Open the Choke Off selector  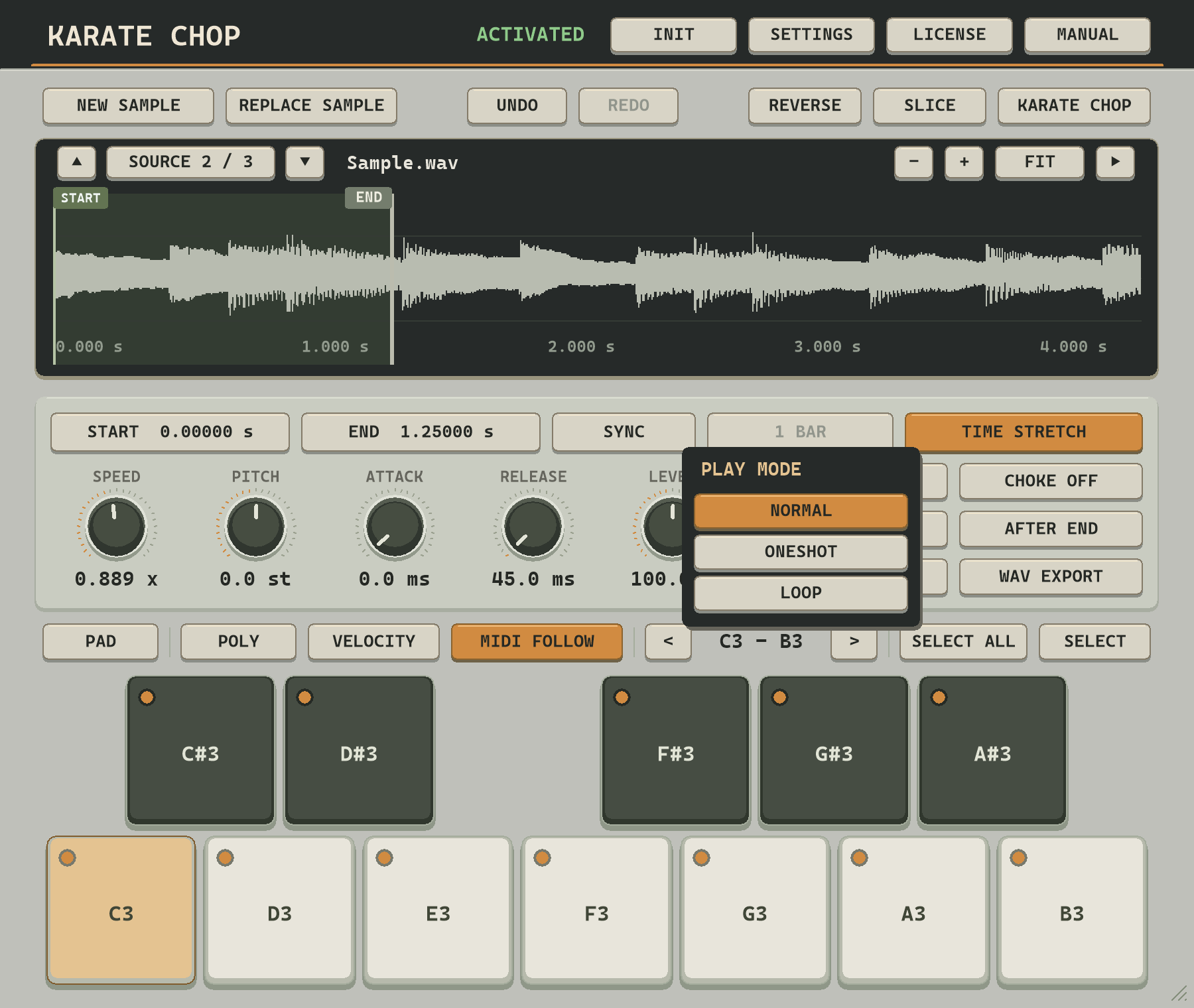pyautogui.click(x=1051, y=481)
